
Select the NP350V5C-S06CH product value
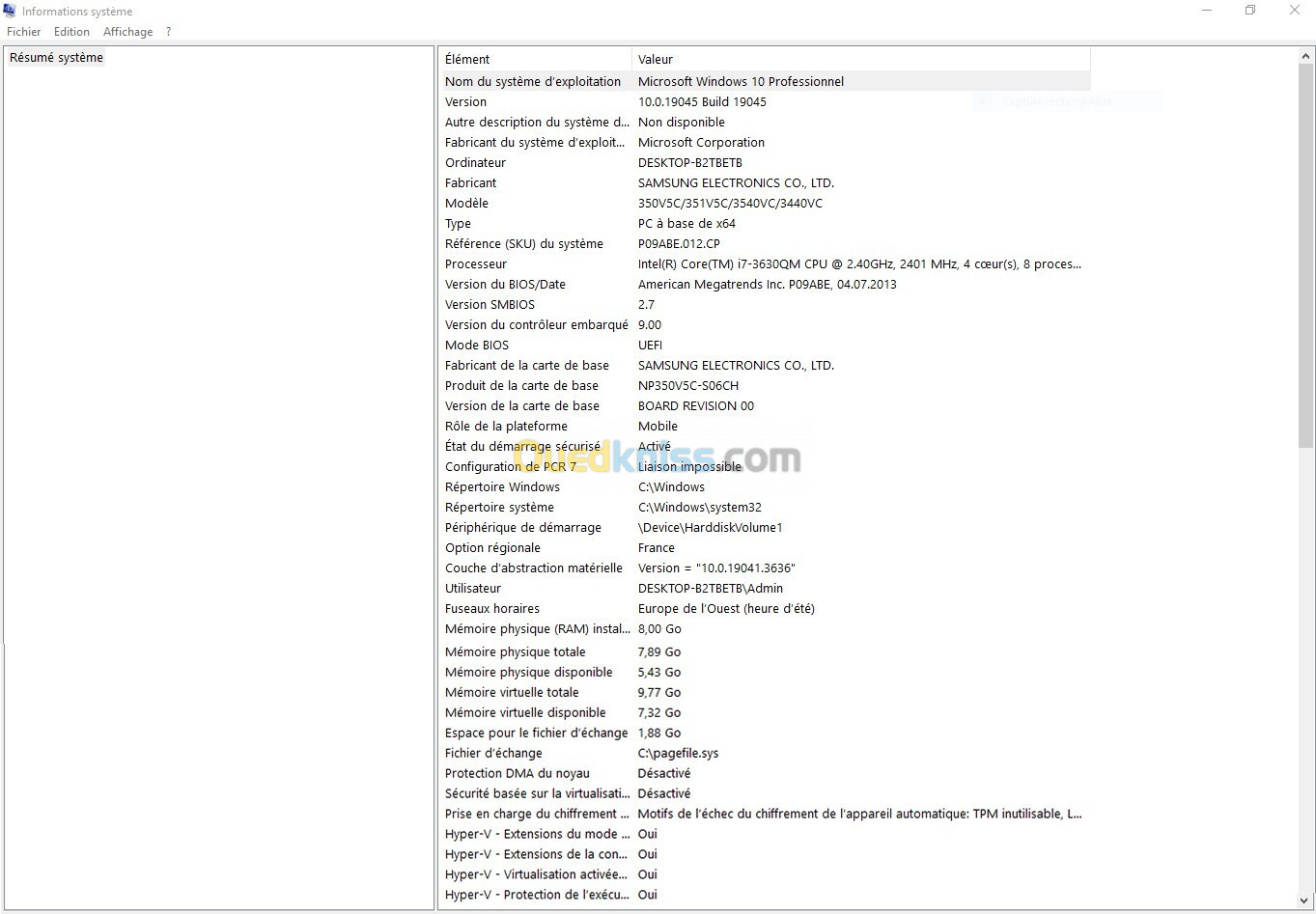(688, 386)
